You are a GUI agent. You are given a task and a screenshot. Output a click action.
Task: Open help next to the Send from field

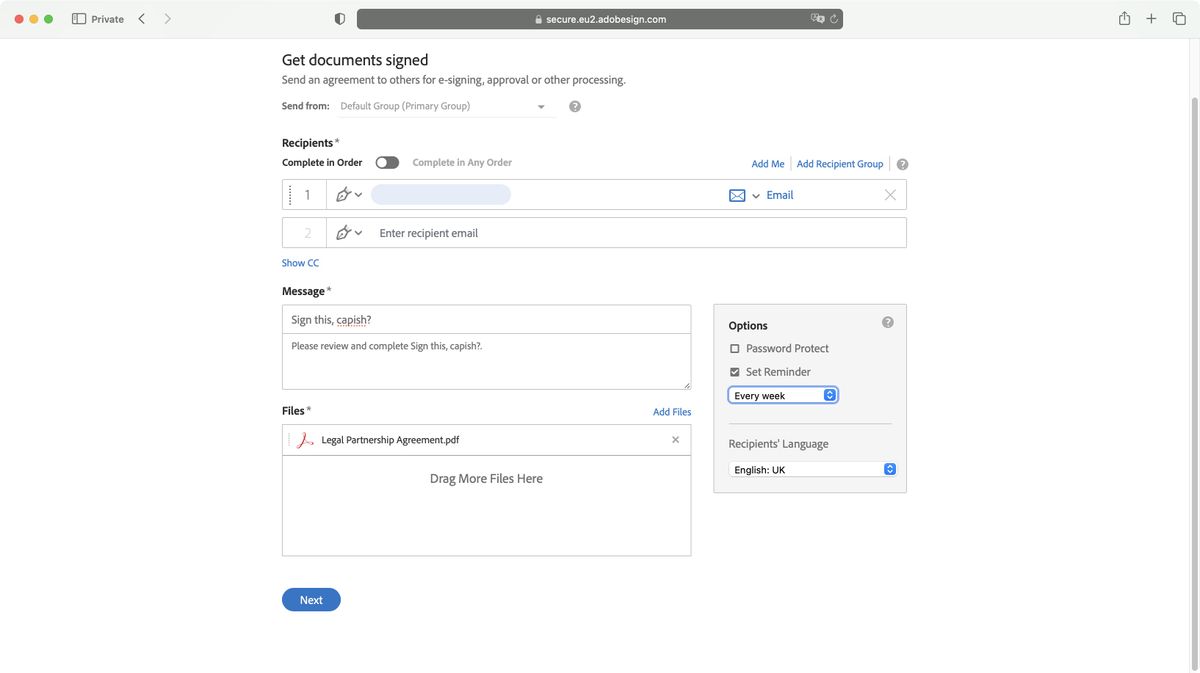tap(574, 105)
